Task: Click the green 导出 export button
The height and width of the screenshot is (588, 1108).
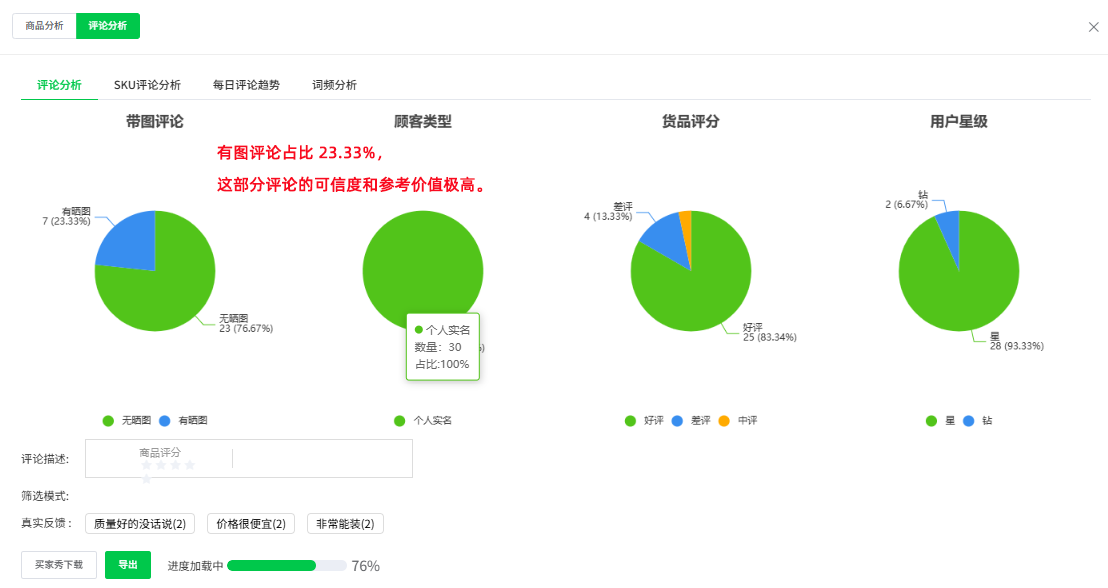Action: pos(128,564)
